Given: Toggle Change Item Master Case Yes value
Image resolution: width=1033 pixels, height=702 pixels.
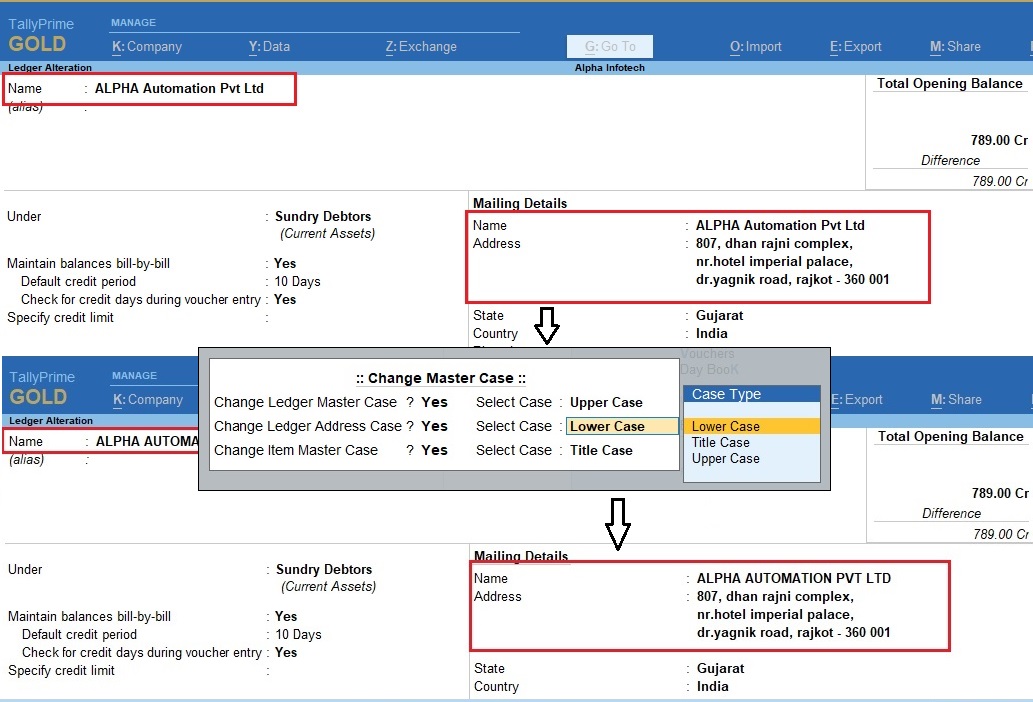Looking at the screenshot, I should click(434, 450).
